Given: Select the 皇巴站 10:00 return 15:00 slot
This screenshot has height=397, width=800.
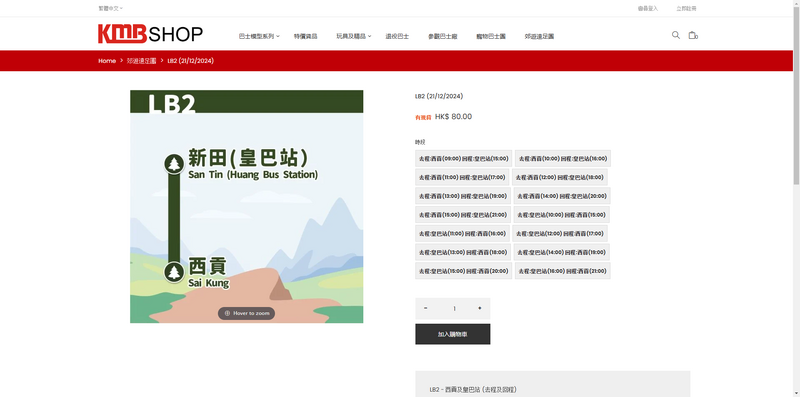Looking at the screenshot, I should pos(561,215).
